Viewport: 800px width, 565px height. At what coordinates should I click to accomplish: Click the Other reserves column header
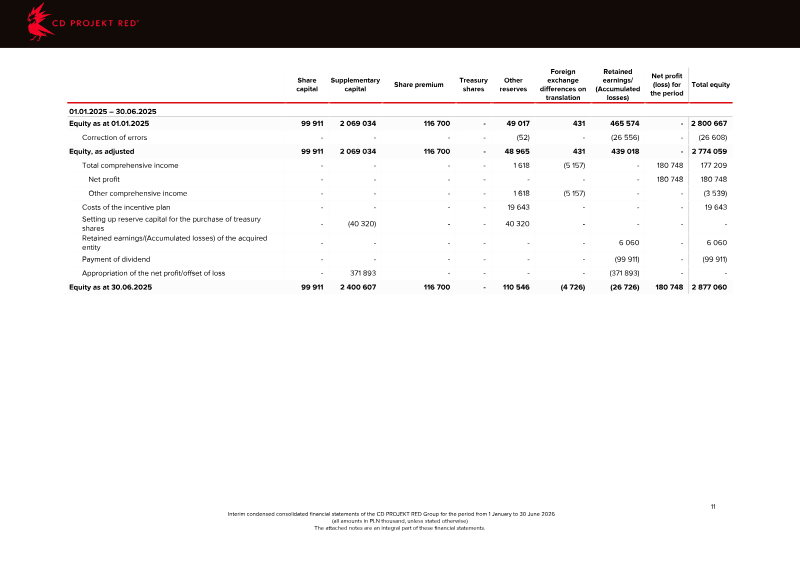pos(513,85)
